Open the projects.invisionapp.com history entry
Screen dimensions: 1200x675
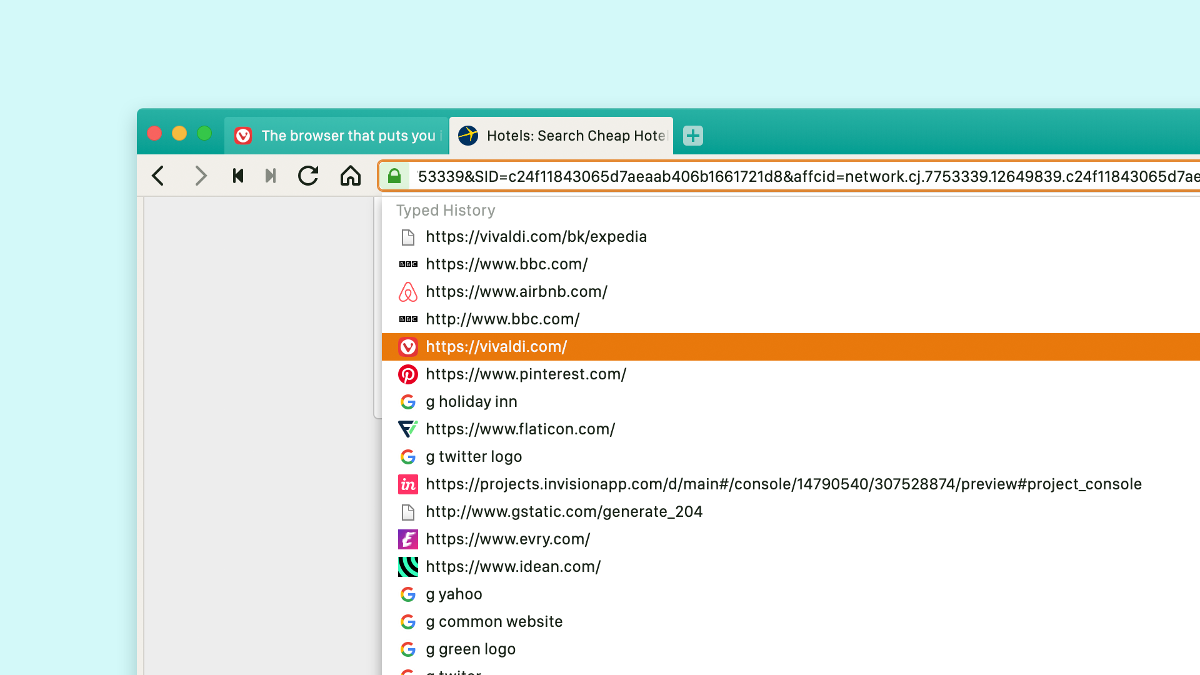pyautogui.click(x=791, y=484)
